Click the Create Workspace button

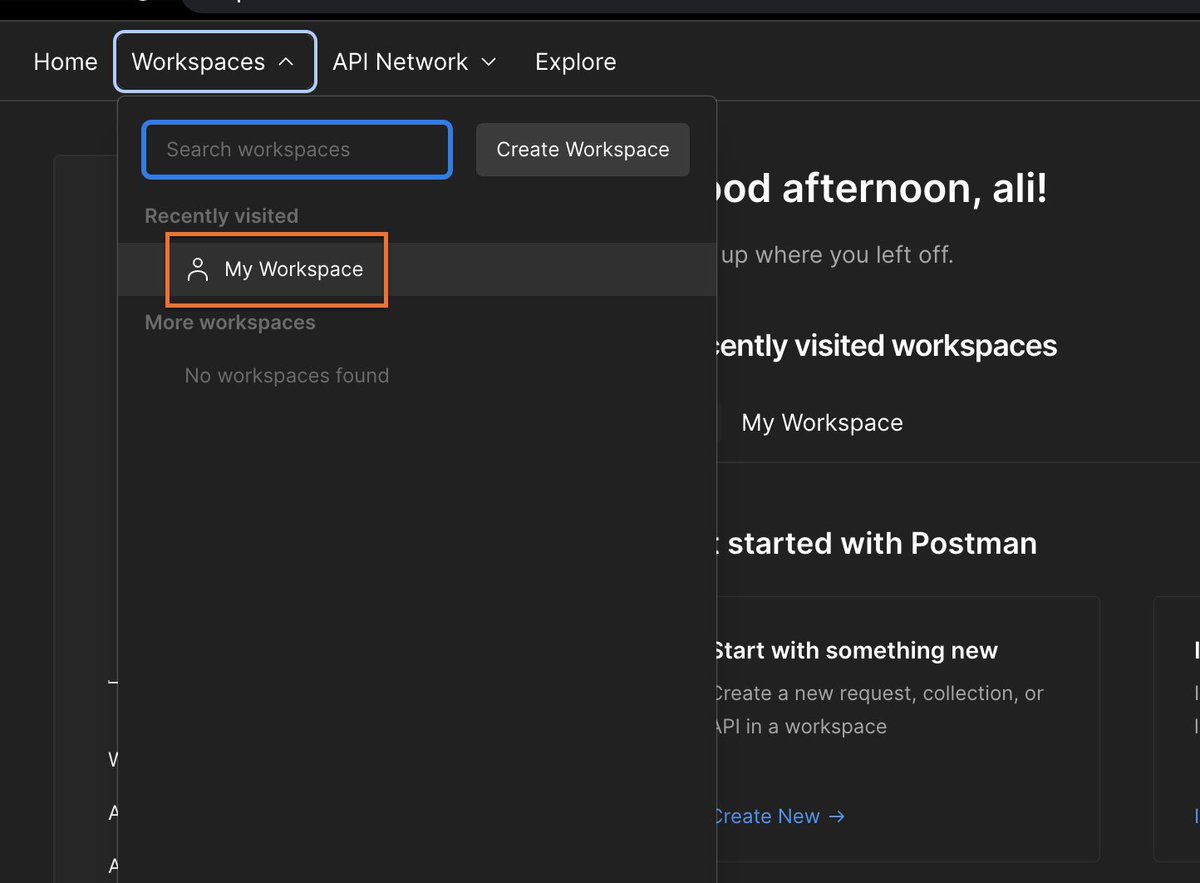pyautogui.click(x=583, y=150)
